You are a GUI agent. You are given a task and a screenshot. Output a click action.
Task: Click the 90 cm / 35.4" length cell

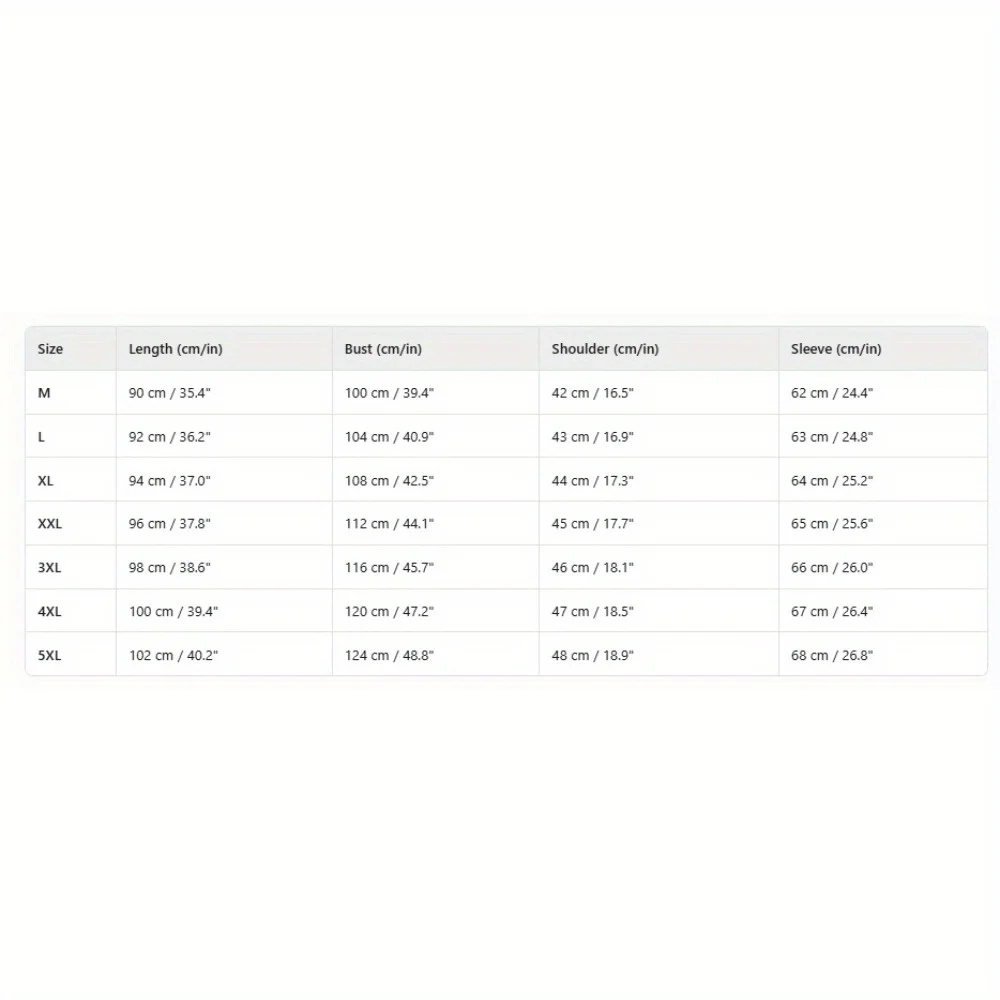coord(170,393)
